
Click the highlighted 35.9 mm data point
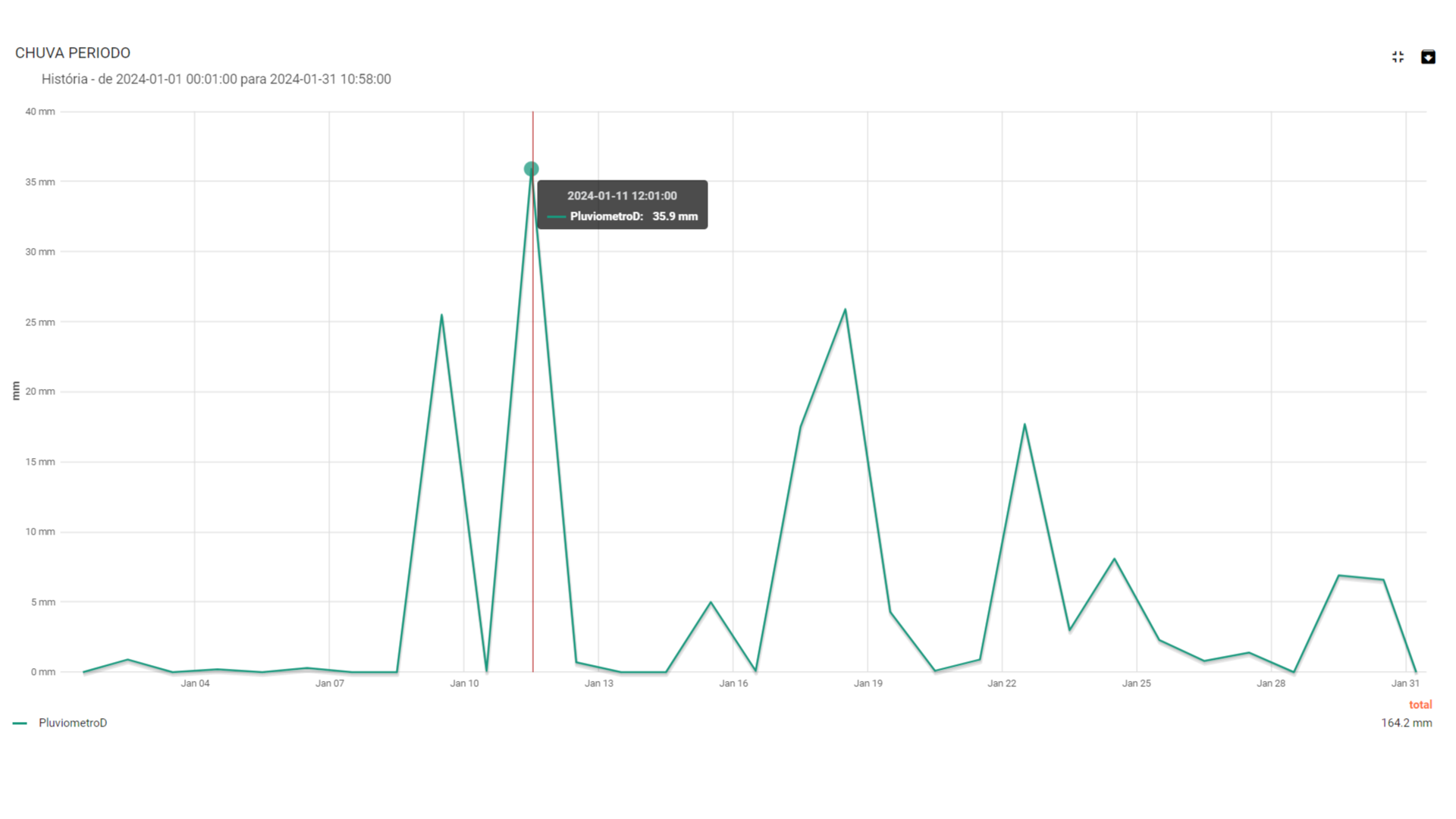pyautogui.click(x=532, y=169)
